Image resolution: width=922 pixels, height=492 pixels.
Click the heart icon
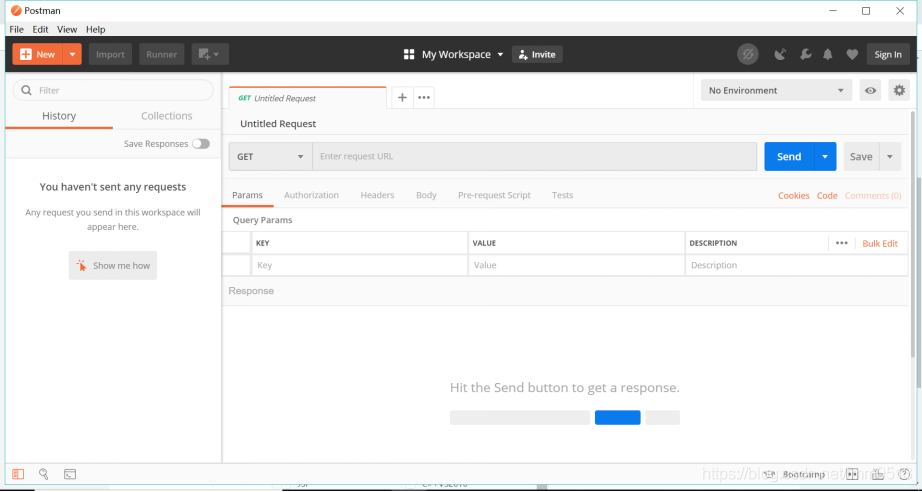tap(852, 54)
